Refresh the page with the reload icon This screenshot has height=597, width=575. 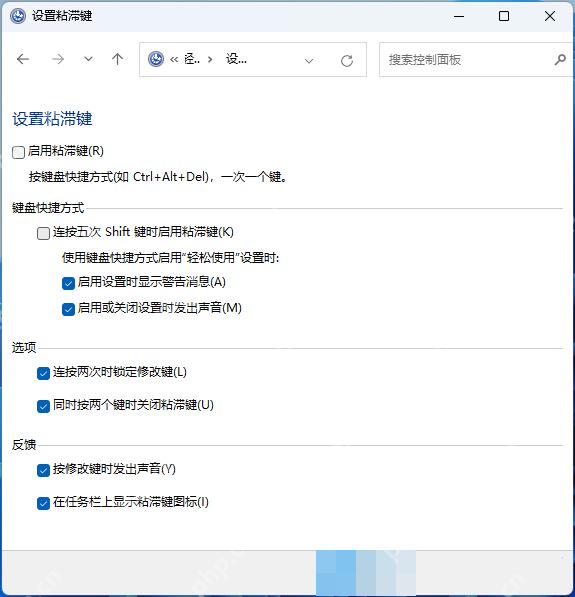[x=347, y=61]
